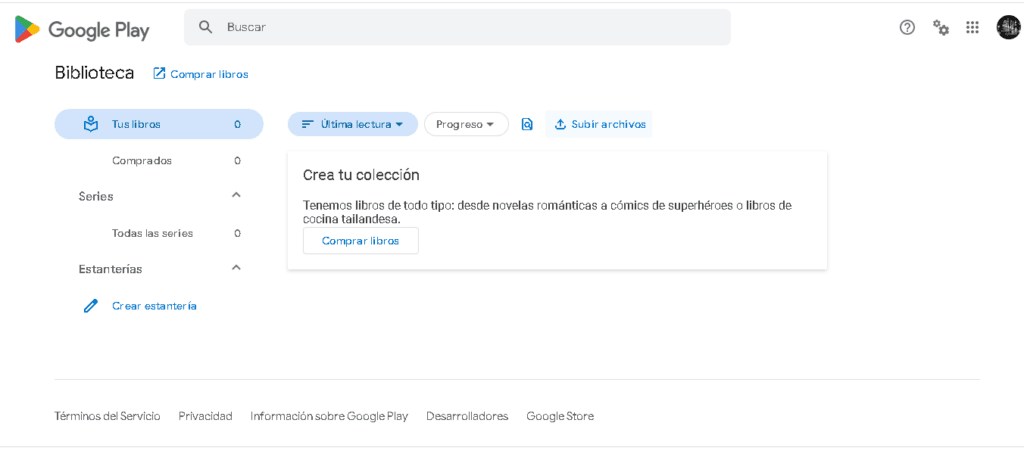Screen dimensions: 1024x451
Task: Click the pencil icon for Crear estantería
Action: click(91, 305)
